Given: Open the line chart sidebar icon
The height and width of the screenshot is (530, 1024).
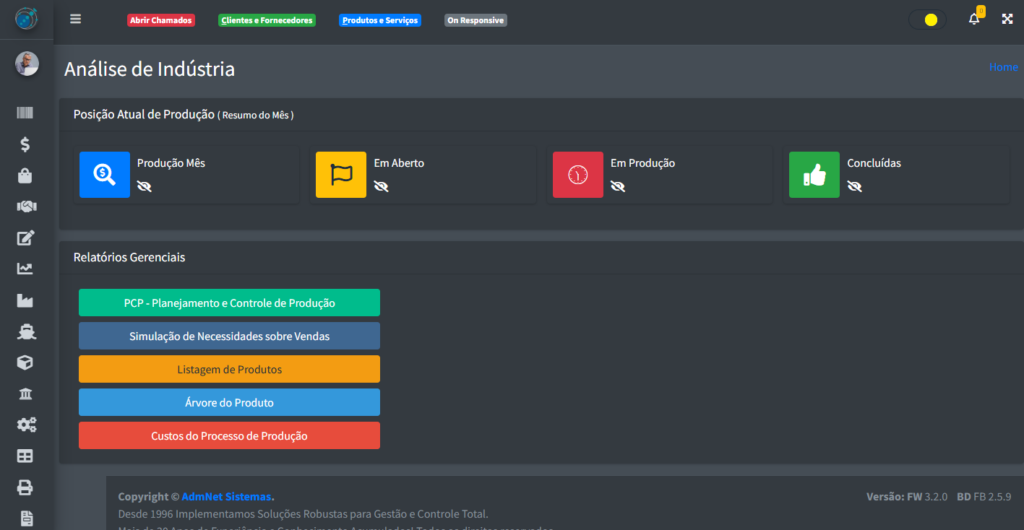Looking at the screenshot, I should point(26,268).
